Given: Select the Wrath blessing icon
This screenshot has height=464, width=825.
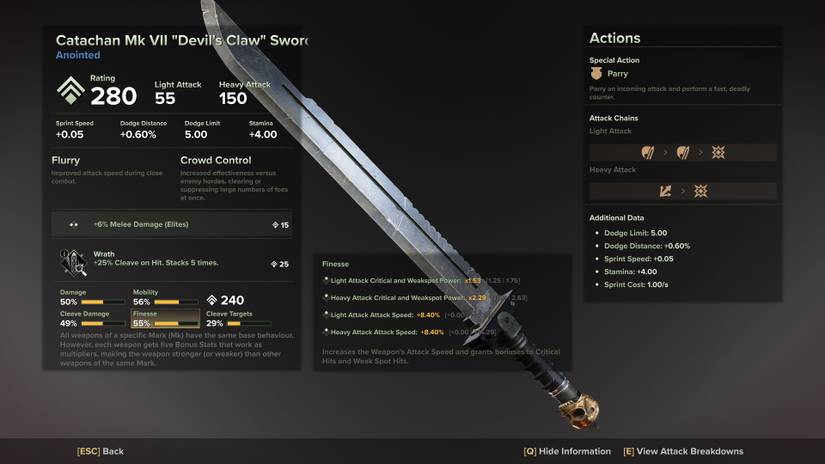Looking at the screenshot, I should [x=73, y=262].
